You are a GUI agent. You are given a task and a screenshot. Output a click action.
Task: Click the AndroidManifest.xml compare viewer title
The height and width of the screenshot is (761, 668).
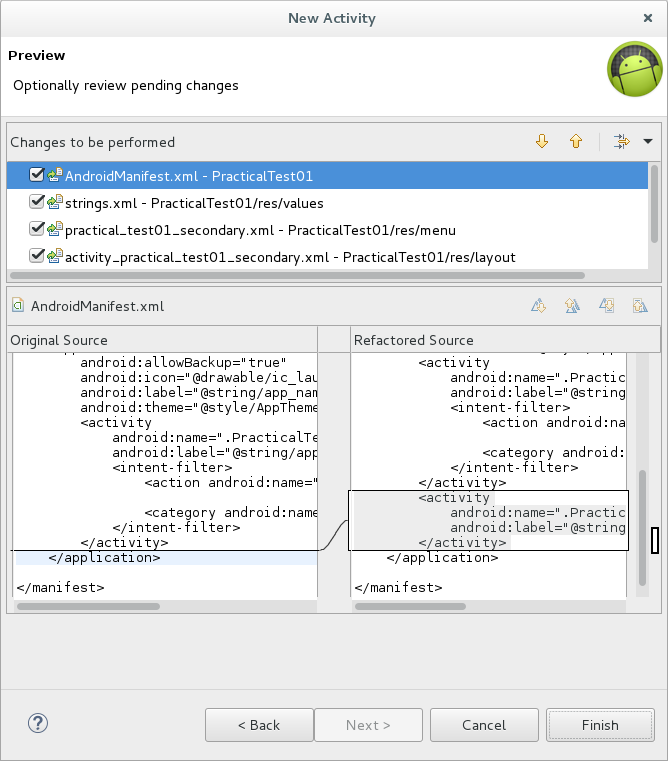(x=98, y=306)
